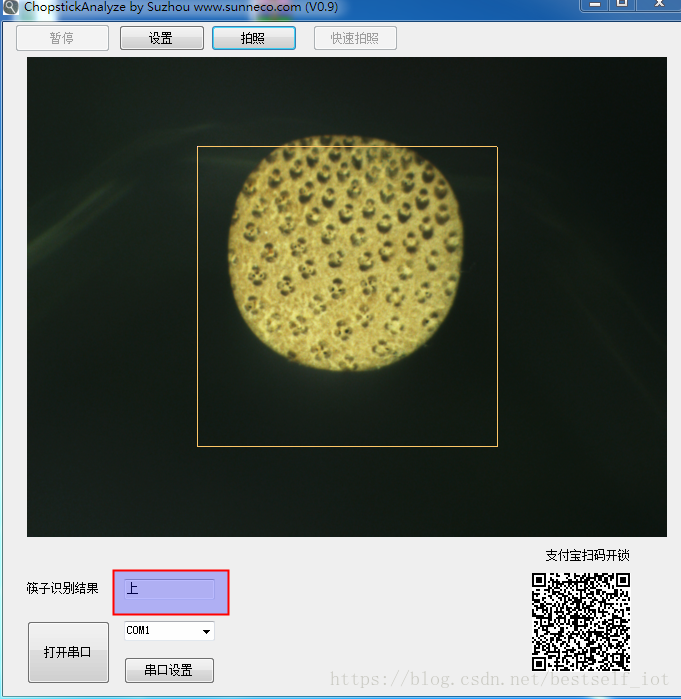Click the Alipay QR code image
Screen dimensions: 681x699
click(581, 622)
